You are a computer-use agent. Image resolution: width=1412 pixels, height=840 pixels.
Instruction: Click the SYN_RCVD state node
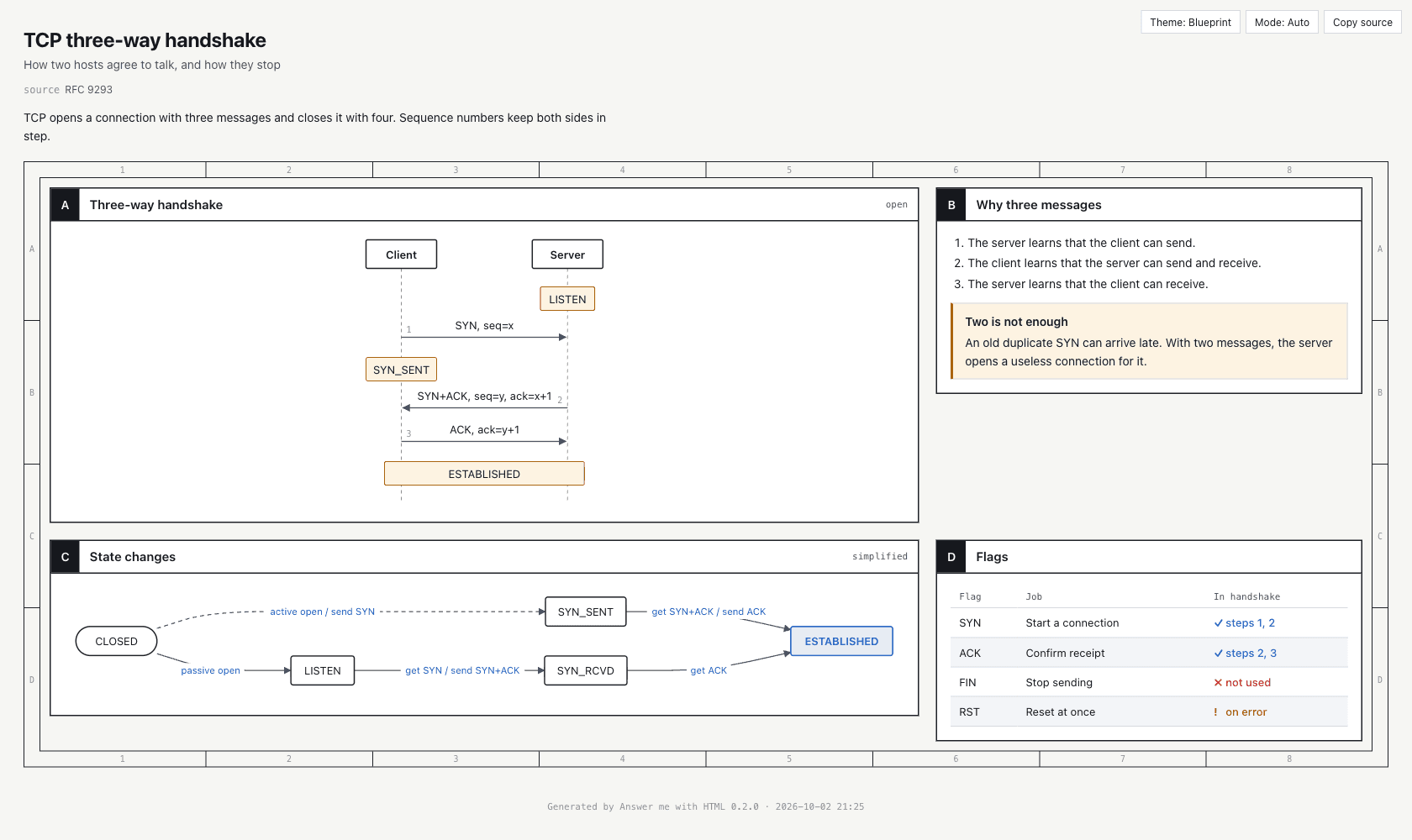point(586,670)
